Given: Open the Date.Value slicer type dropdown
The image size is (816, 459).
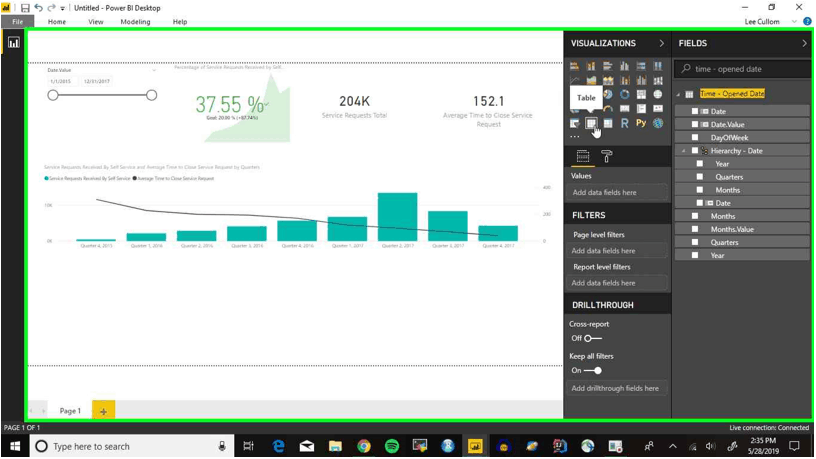Looking at the screenshot, I should pos(154,70).
